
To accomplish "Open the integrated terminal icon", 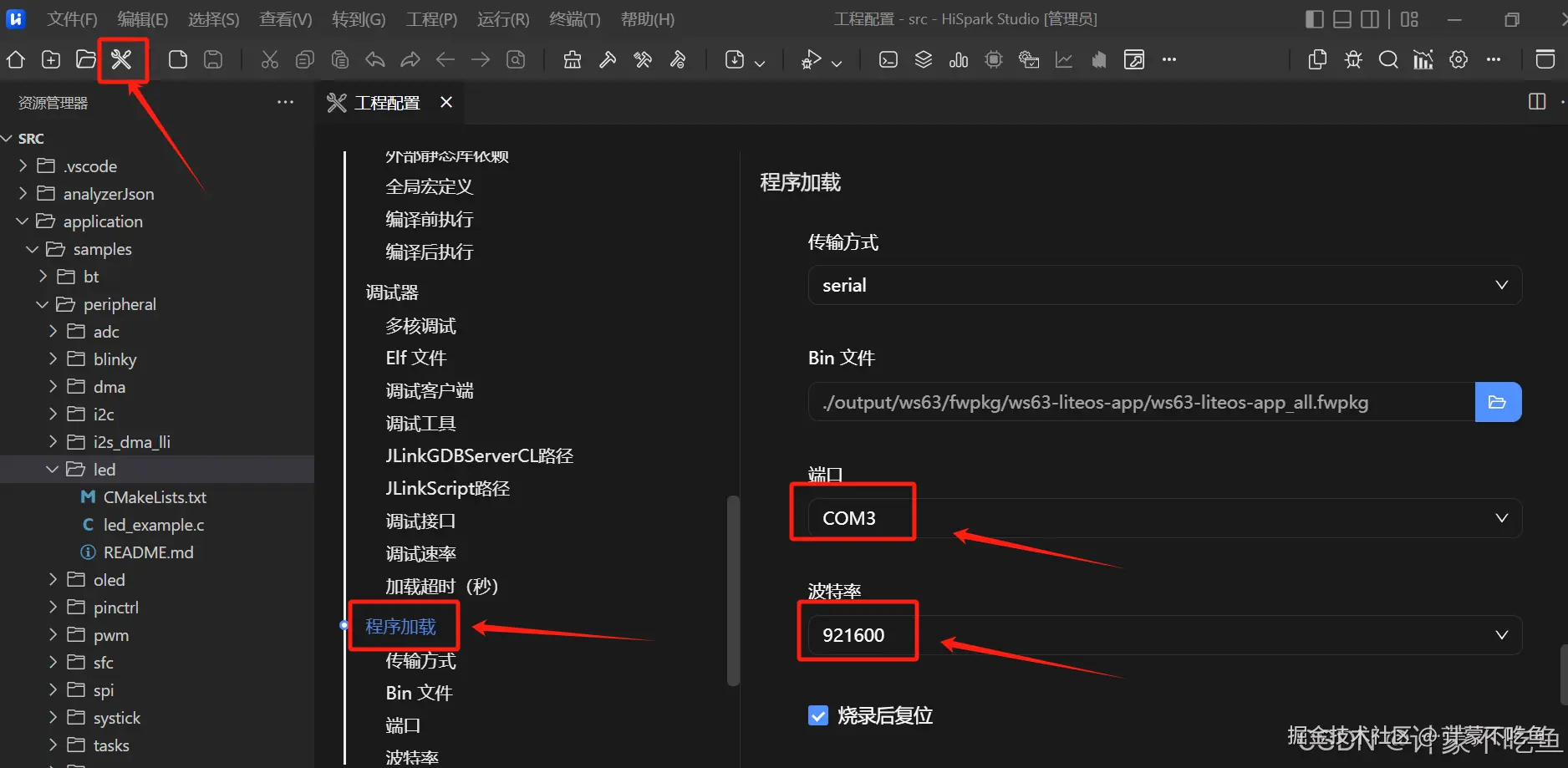I will click(888, 59).
